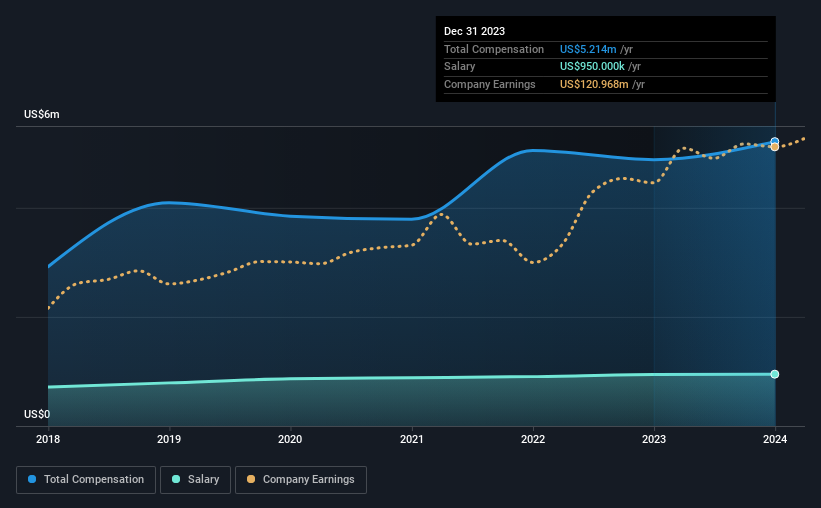821x508 pixels.
Task: Toggle the Total Compensation legend button
Action: 86,480
